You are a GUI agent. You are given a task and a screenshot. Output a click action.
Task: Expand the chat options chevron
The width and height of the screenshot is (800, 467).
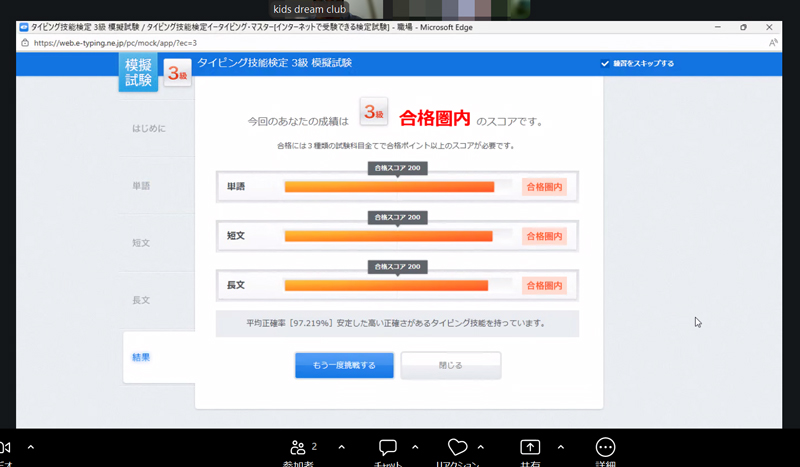(415, 447)
